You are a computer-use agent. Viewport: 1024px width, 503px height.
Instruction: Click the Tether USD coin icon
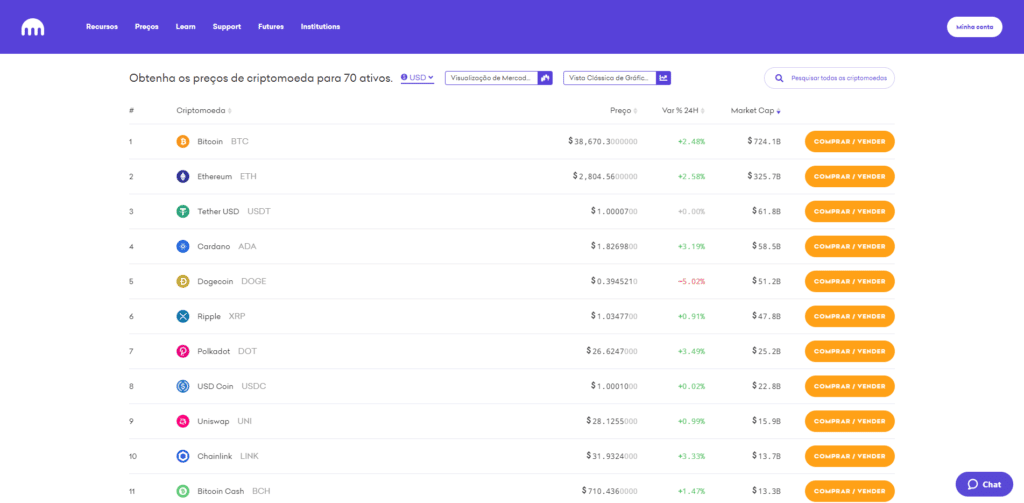[183, 211]
